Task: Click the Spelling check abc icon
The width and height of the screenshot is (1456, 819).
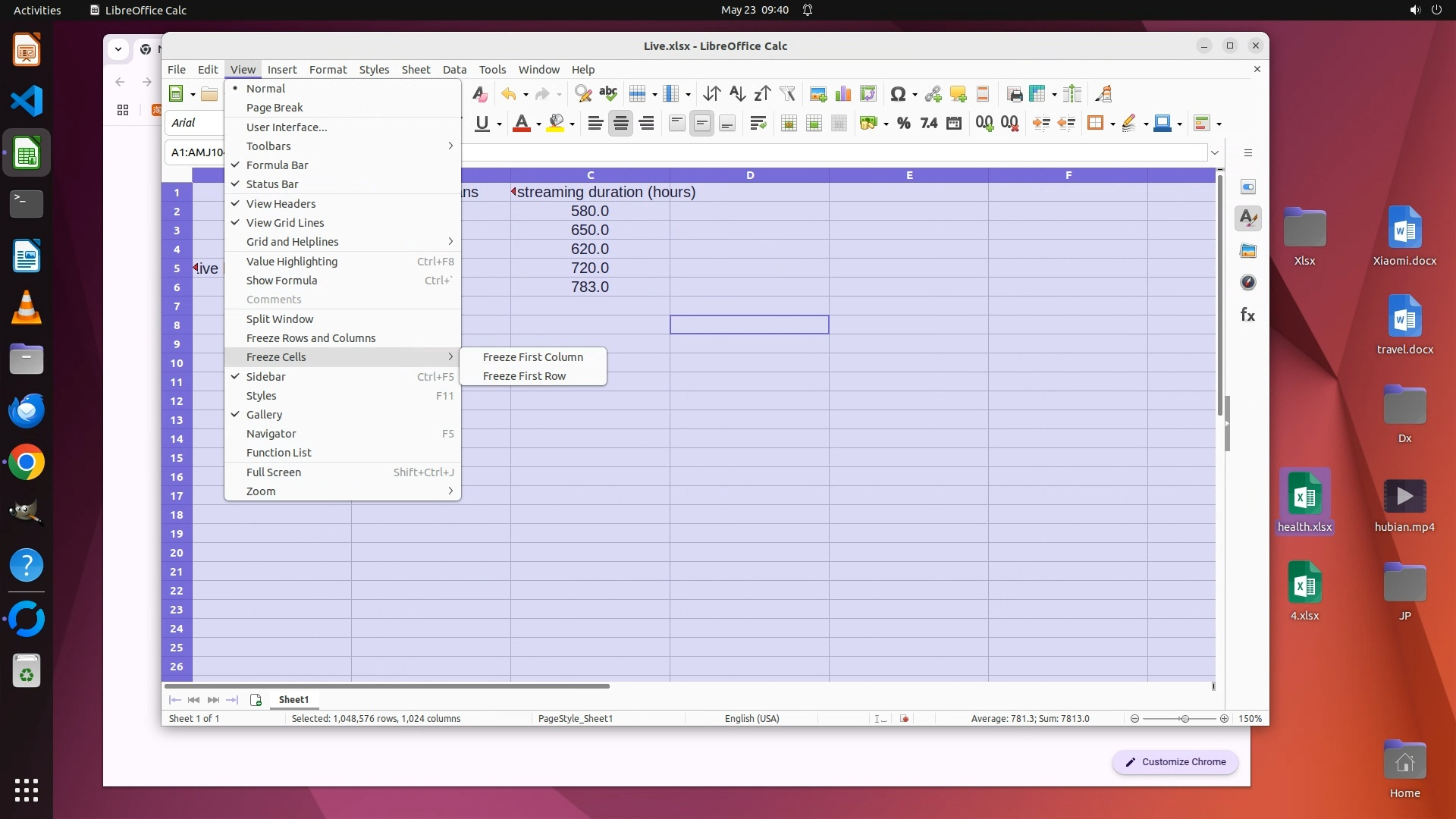Action: 608,94
